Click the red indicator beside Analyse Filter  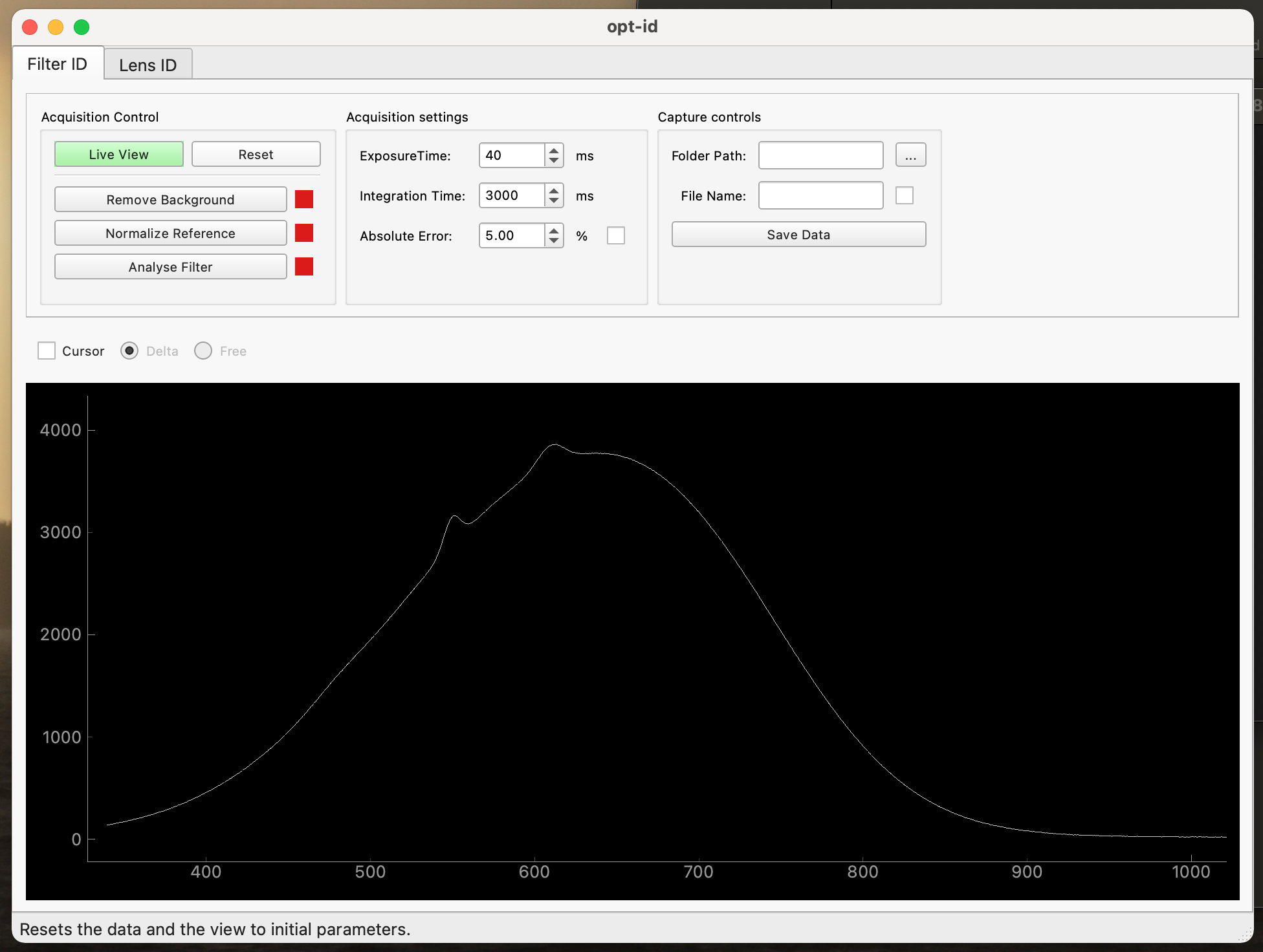(303, 266)
